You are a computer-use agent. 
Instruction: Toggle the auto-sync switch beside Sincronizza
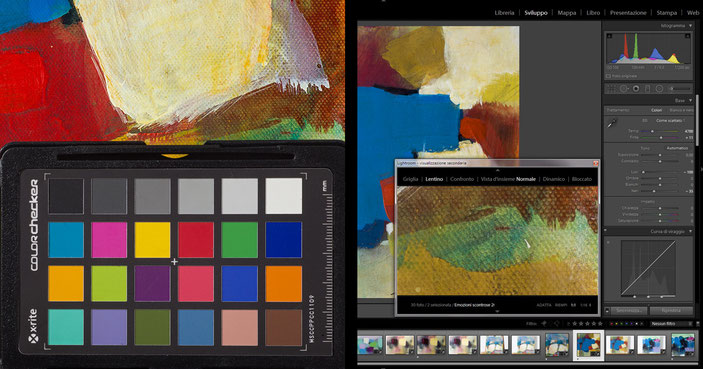coord(607,311)
